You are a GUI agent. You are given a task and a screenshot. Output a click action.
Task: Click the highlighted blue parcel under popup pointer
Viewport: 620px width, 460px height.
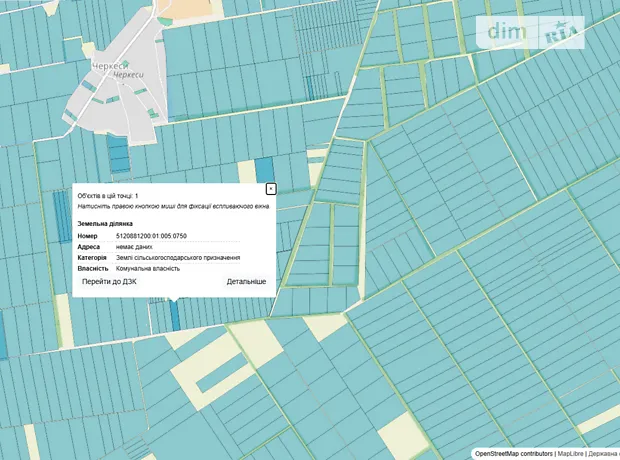(x=176, y=315)
